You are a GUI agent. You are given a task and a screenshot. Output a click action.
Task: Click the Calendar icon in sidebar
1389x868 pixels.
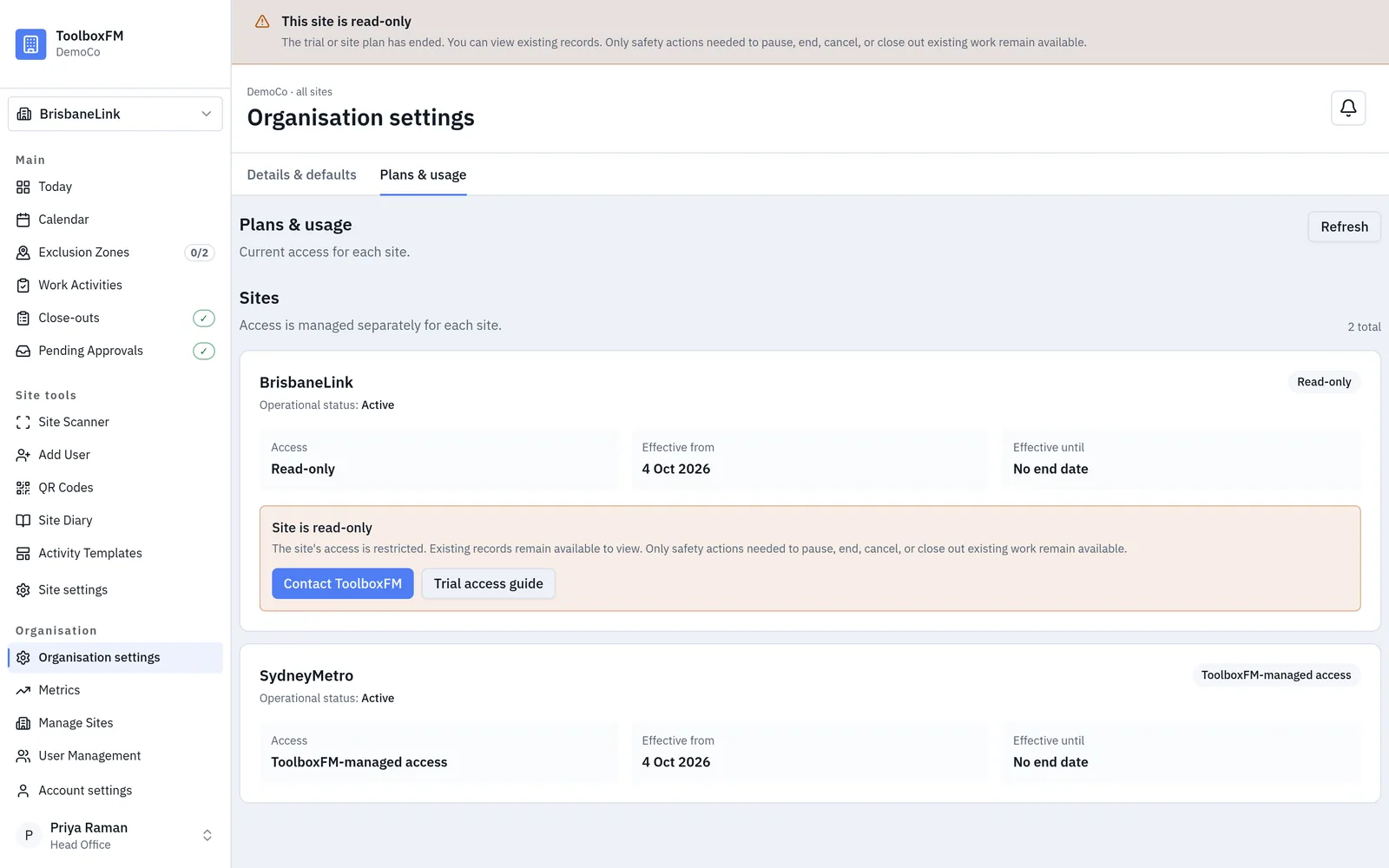click(x=23, y=220)
